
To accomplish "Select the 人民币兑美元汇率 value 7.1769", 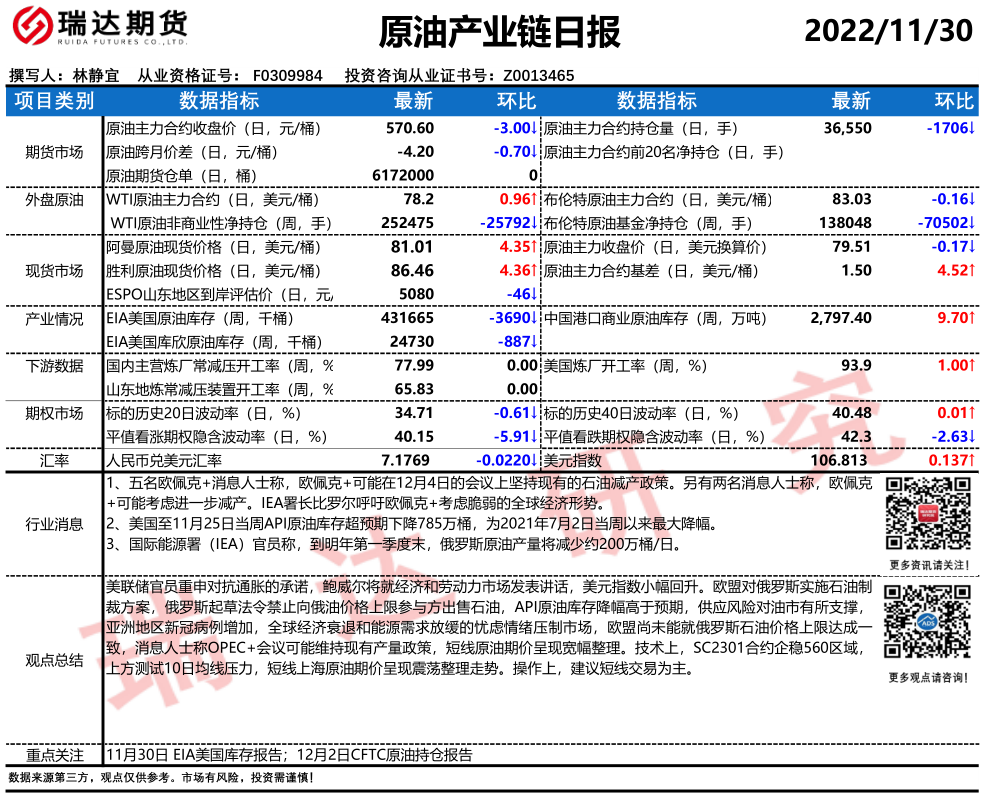I will pyautogui.click(x=409, y=460).
